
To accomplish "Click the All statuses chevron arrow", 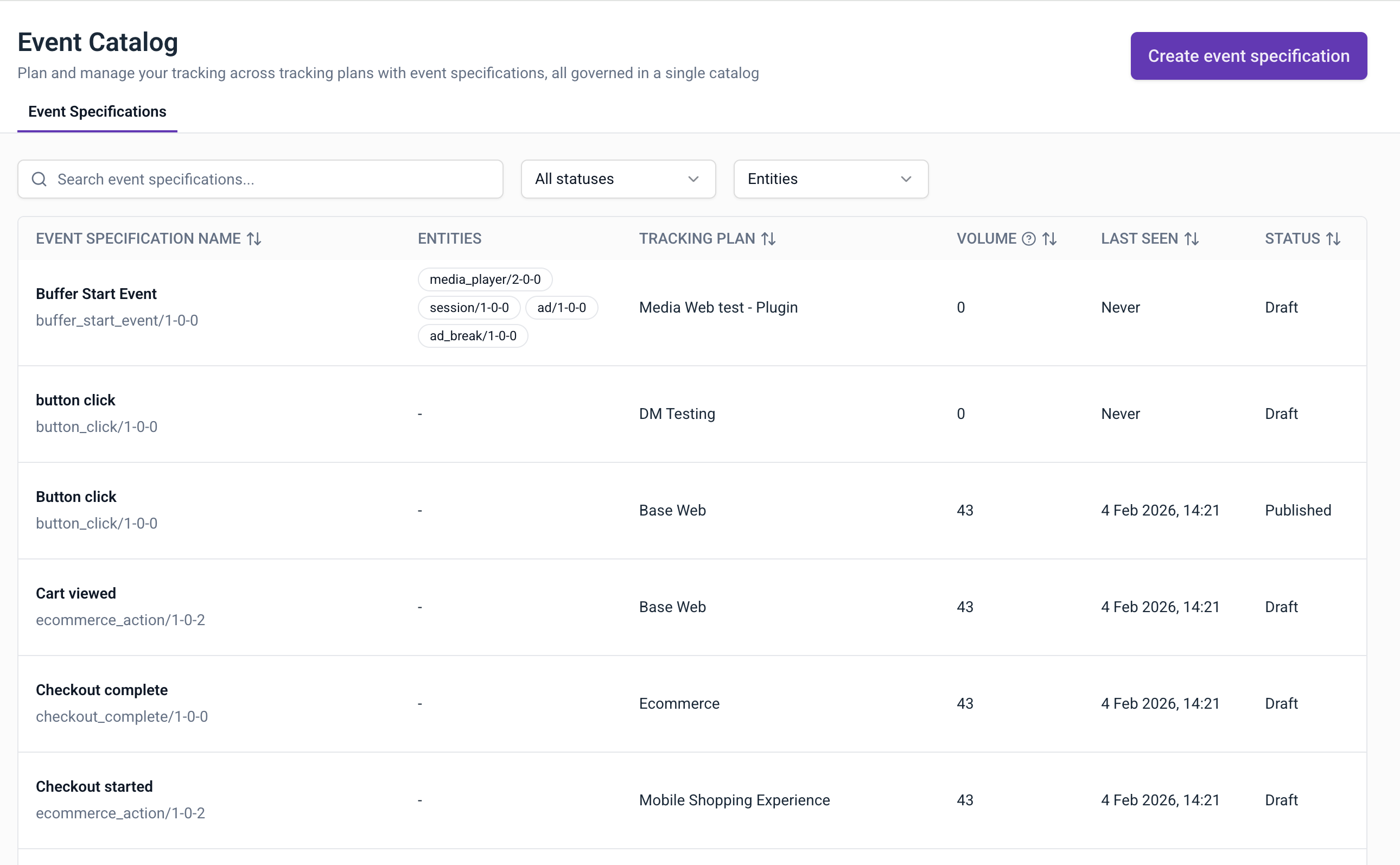I will coord(693,179).
